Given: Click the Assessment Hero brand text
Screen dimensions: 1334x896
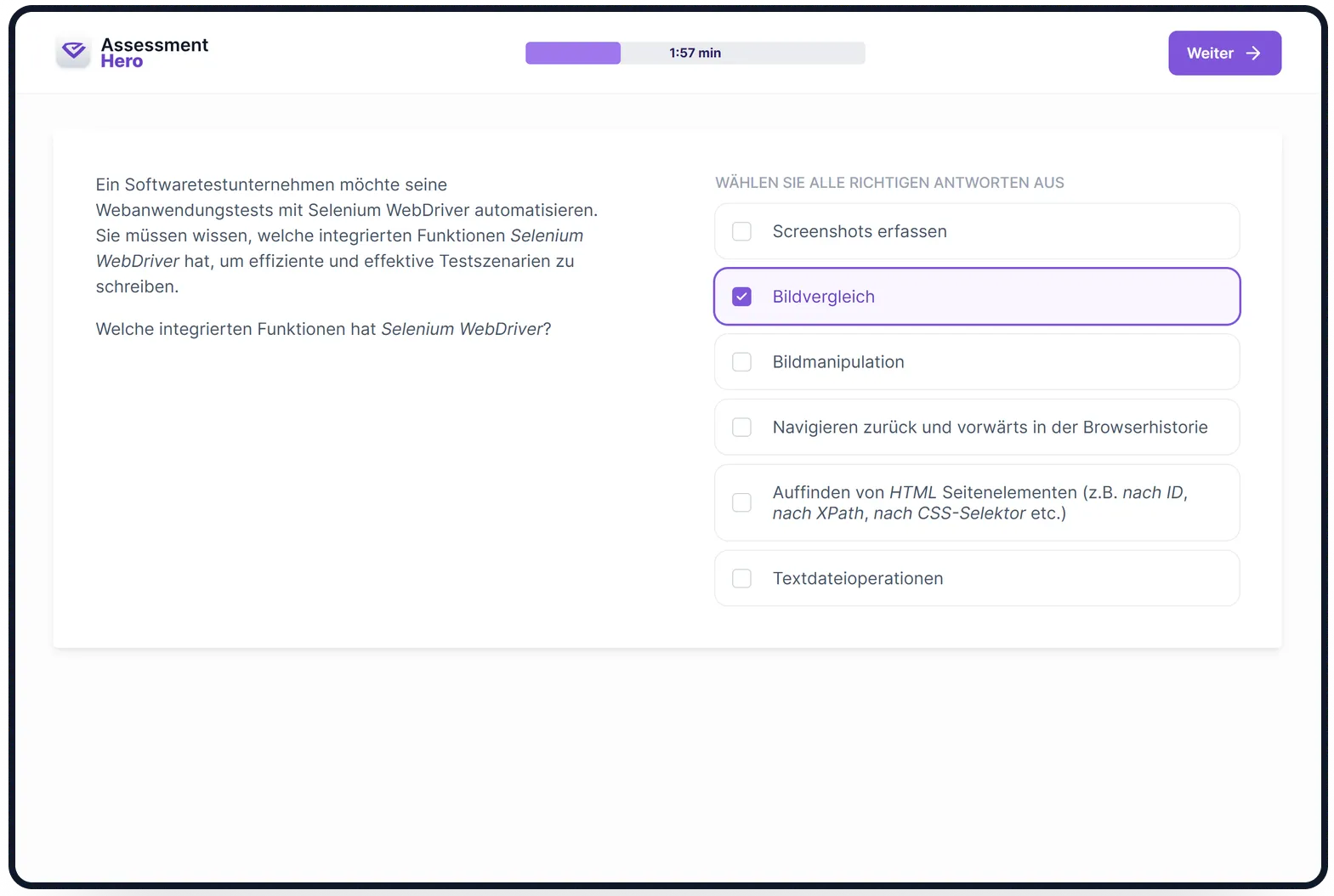Looking at the screenshot, I should coord(154,53).
